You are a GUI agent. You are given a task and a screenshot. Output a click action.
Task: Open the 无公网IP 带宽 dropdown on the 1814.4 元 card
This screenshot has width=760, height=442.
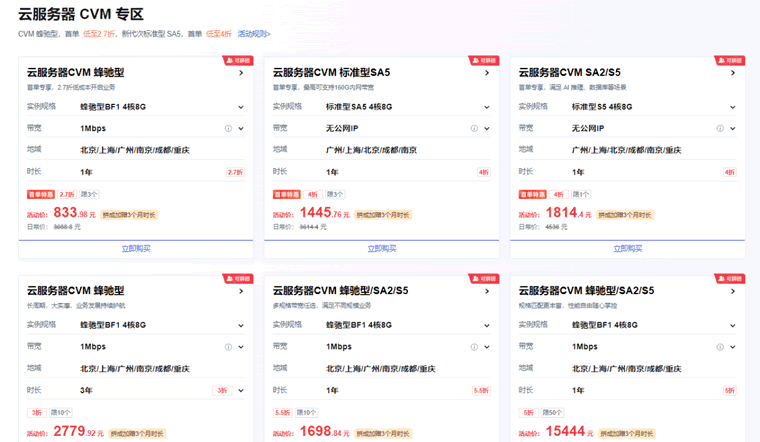tap(733, 128)
